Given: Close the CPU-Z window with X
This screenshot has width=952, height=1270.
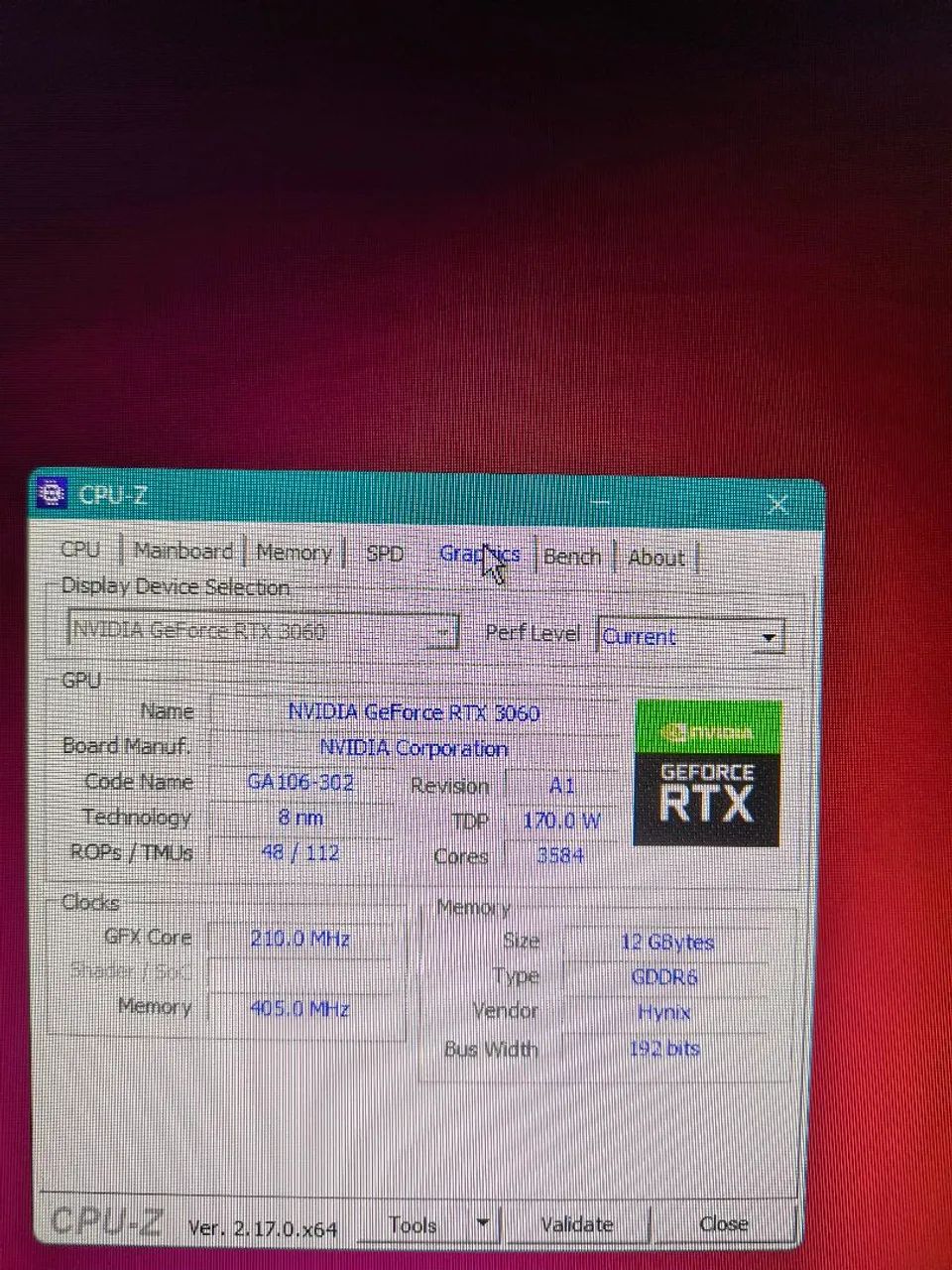Looking at the screenshot, I should (777, 504).
